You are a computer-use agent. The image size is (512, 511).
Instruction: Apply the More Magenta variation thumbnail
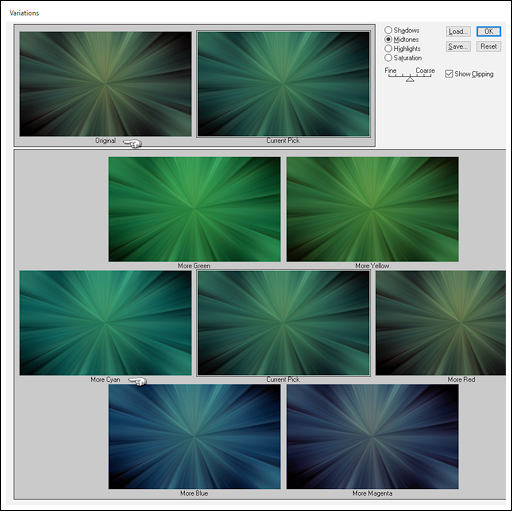[x=372, y=437]
